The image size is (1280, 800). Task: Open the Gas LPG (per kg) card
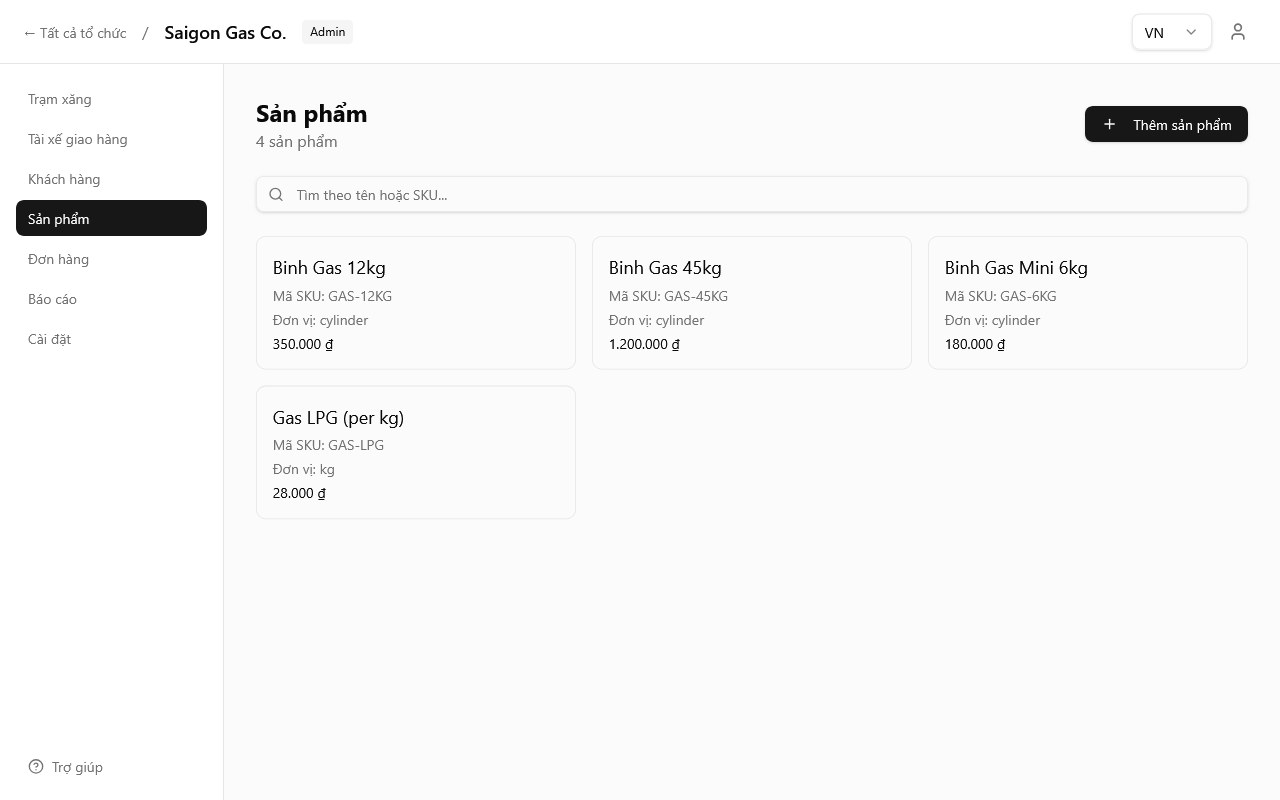(416, 452)
